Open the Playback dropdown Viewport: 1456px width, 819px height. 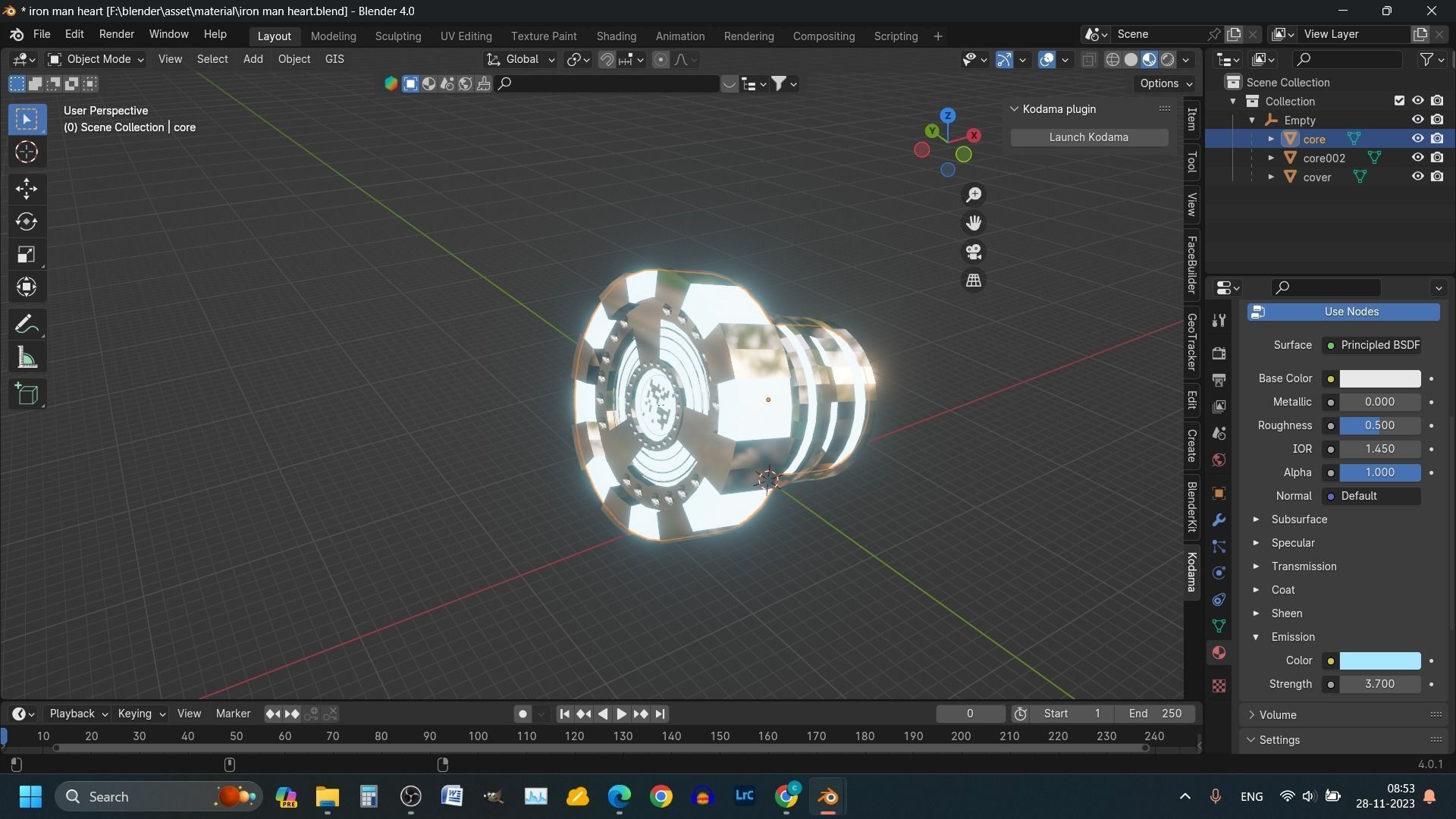pyautogui.click(x=78, y=714)
